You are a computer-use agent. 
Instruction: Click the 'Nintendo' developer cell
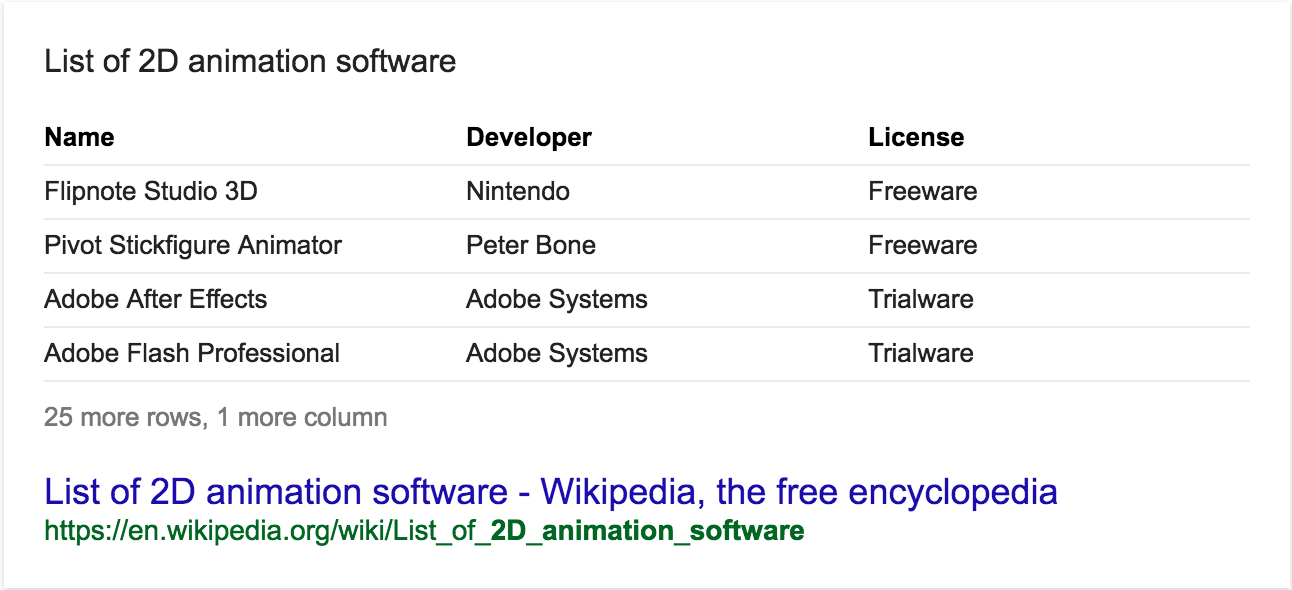[518, 191]
